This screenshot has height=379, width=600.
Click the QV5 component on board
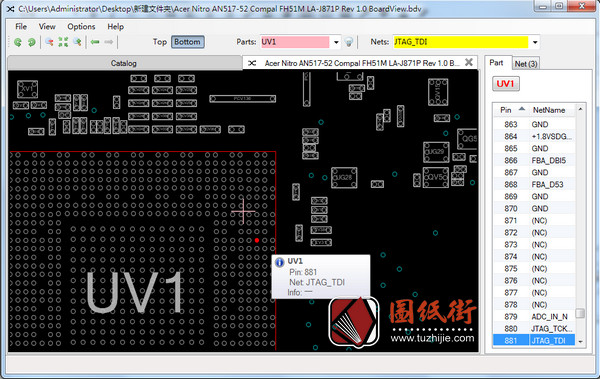coord(435,177)
